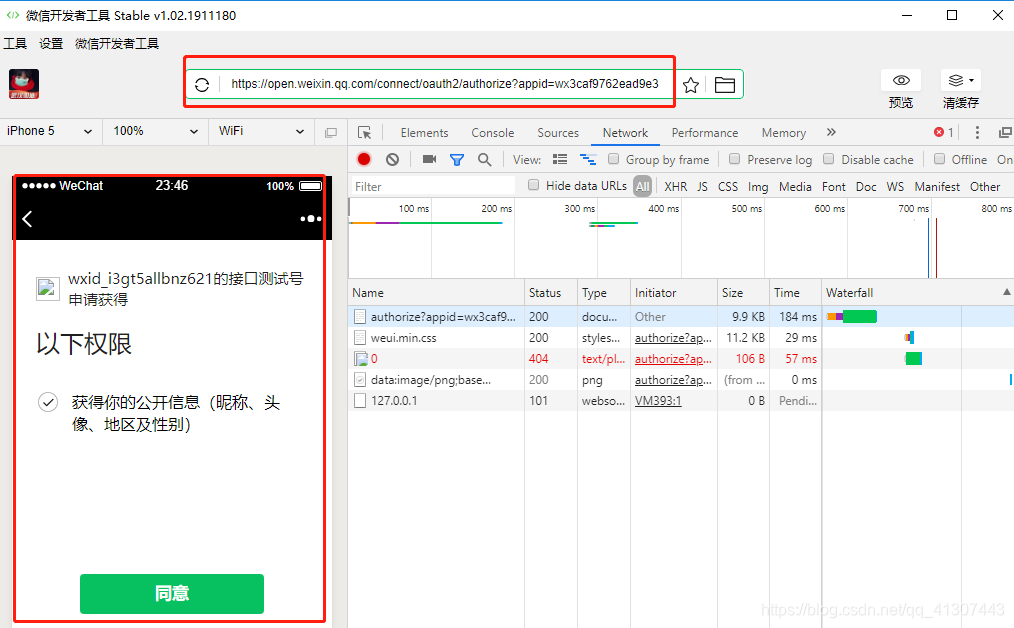Image resolution: width=1014 pixels, height=628 pixels.
Task: Check Hide data URLs checkbox
Action: (534, 185)
